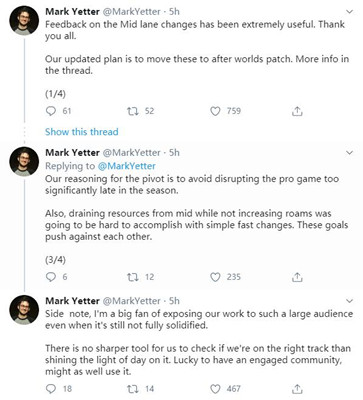The image size is (363, 400).
Task: Reply to the Mid lane changes tweet
Action: pyautogui.click(x=51, y=111)
